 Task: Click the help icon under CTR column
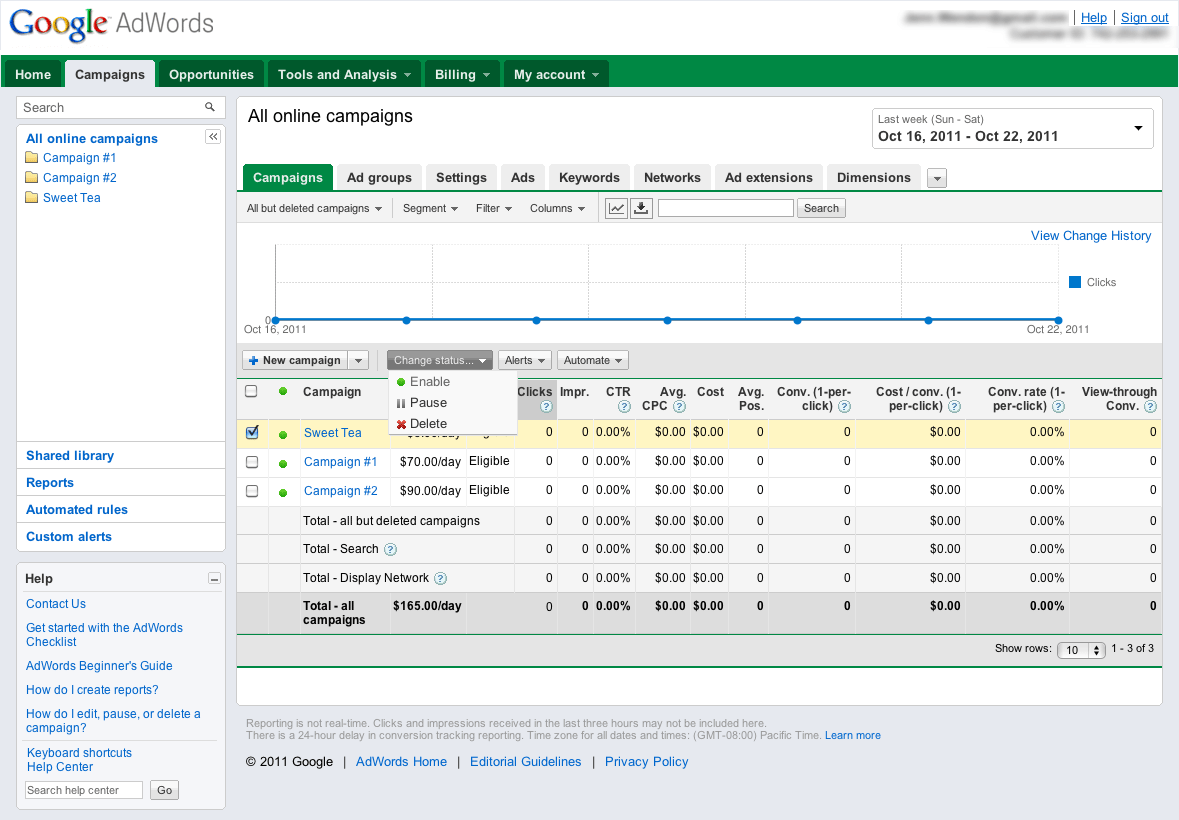(624, 407)
